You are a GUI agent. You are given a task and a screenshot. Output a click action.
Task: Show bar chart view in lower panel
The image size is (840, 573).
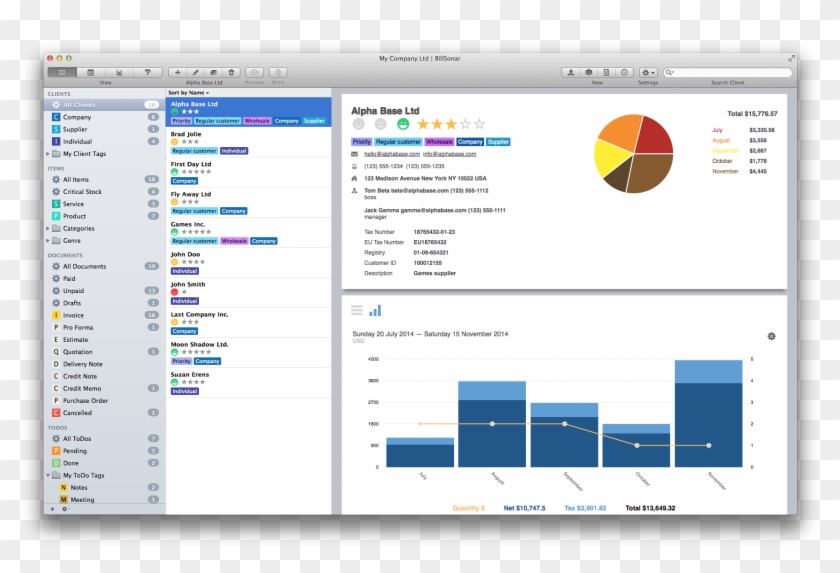[375, 311]
